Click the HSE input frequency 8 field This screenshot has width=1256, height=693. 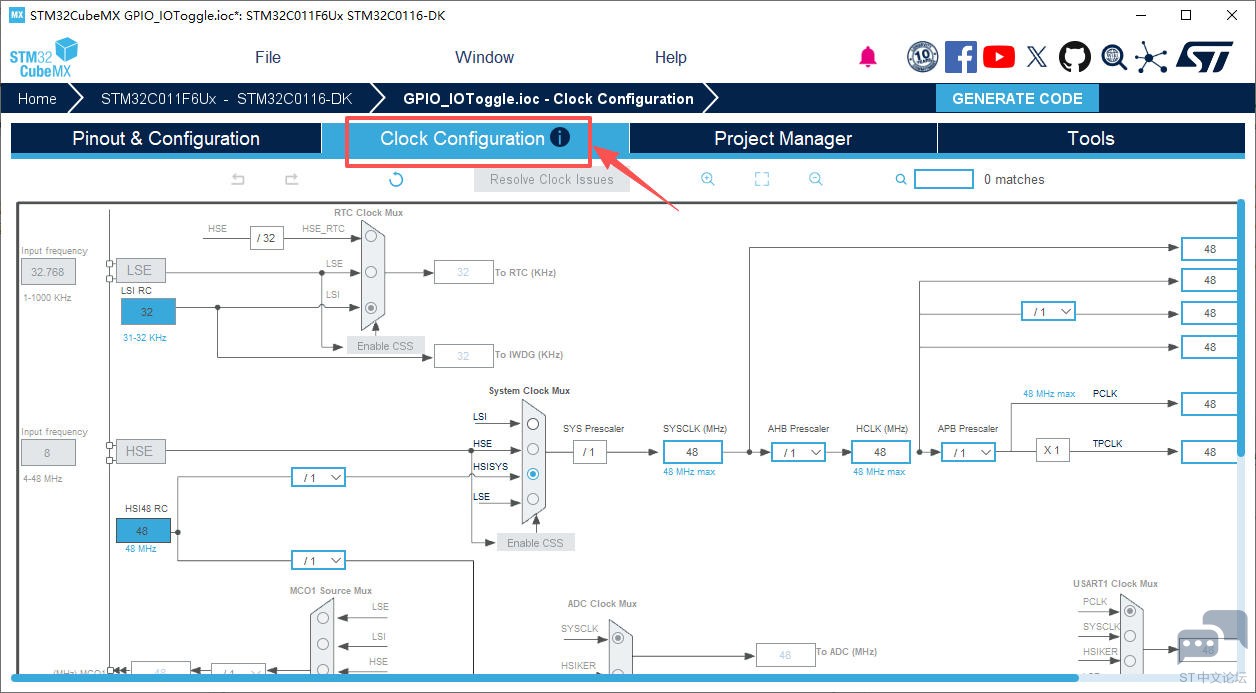pos(48,453)
